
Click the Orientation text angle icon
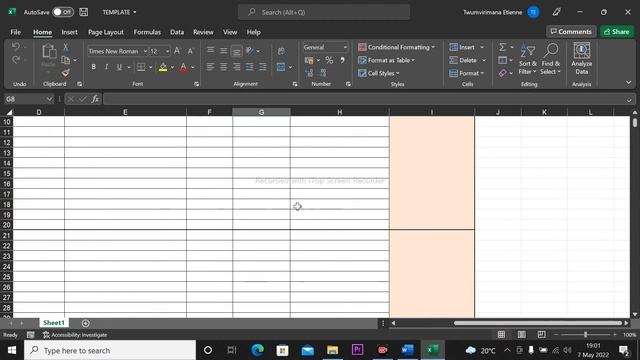249,51
